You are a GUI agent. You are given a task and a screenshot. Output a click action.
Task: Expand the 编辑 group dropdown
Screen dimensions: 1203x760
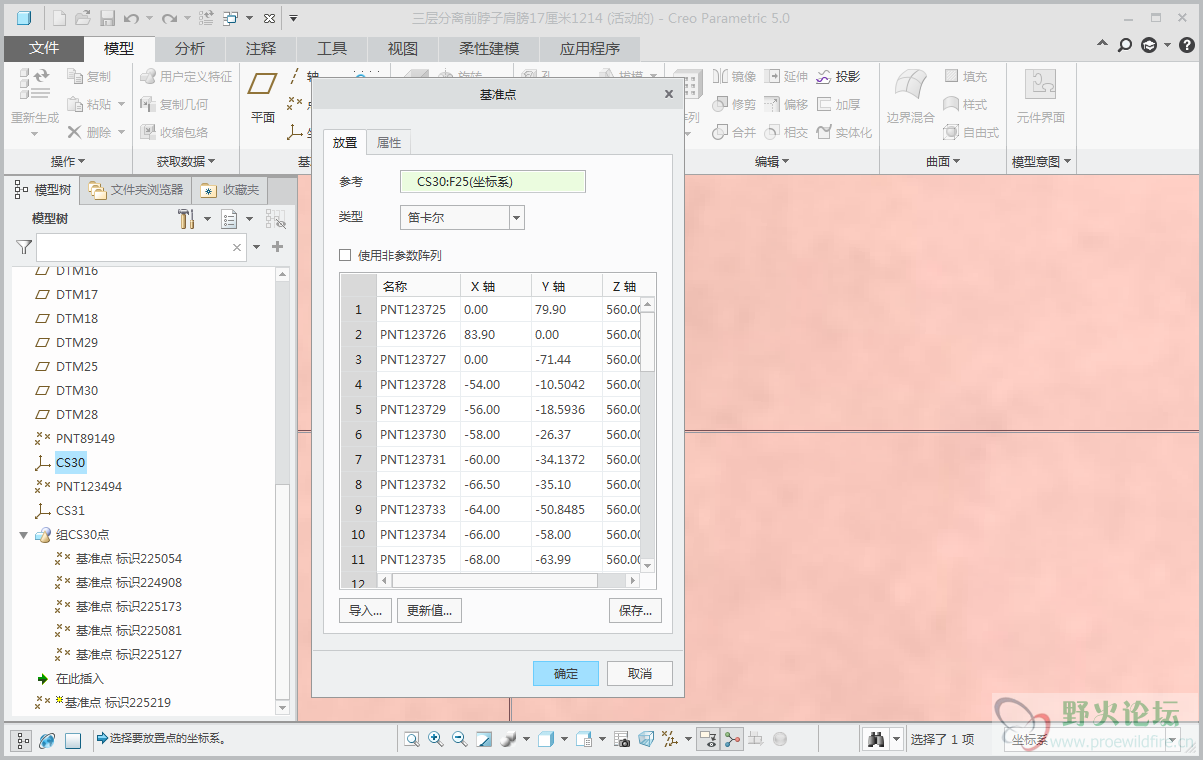772,161
